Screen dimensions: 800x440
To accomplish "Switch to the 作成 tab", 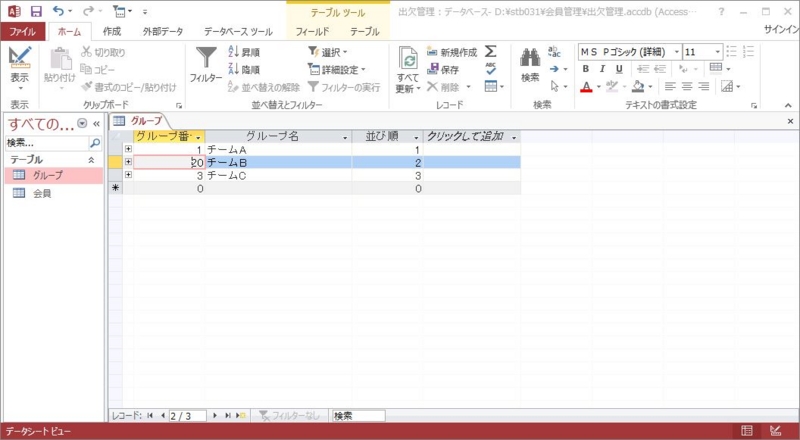I will click(112, 32).
